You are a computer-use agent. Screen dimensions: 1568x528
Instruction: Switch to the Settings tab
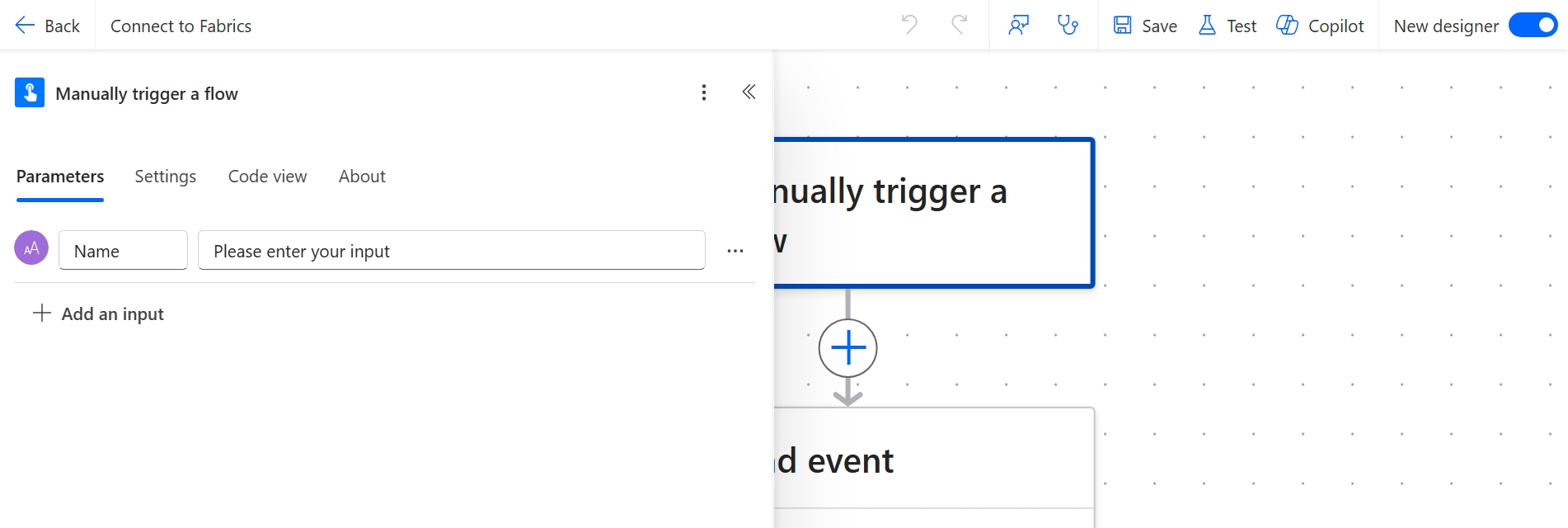(165, 177)
